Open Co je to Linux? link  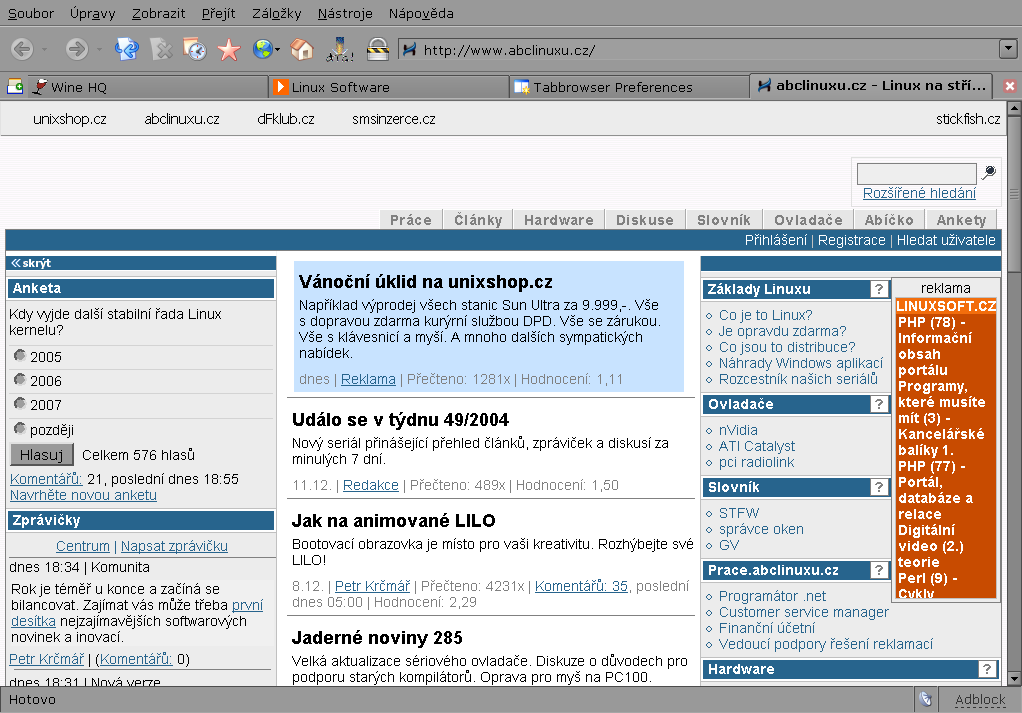coord(765,315)
